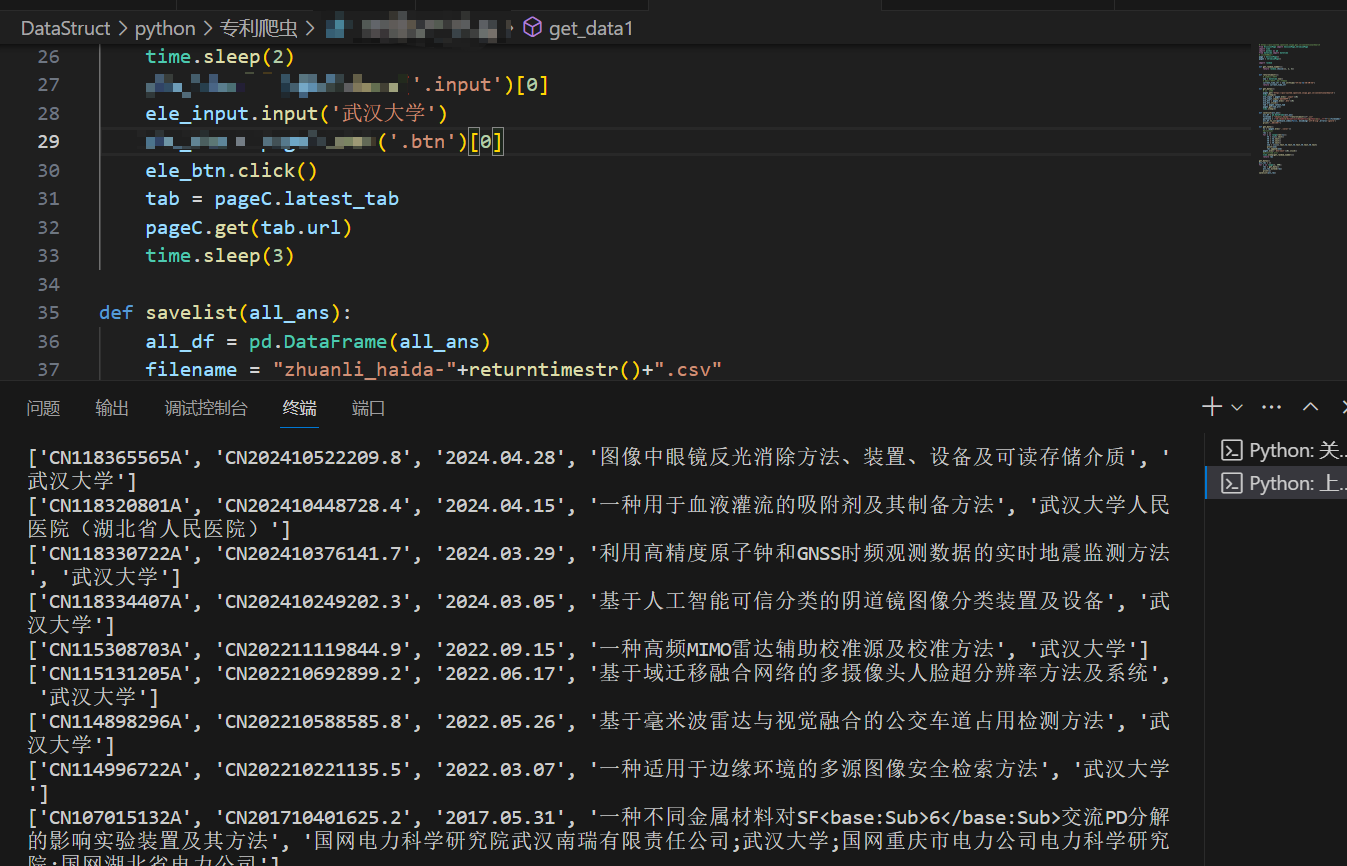Click 'CN107015132A' in the terminal output
Screen dimensions: 1347x866
[117, 817]
